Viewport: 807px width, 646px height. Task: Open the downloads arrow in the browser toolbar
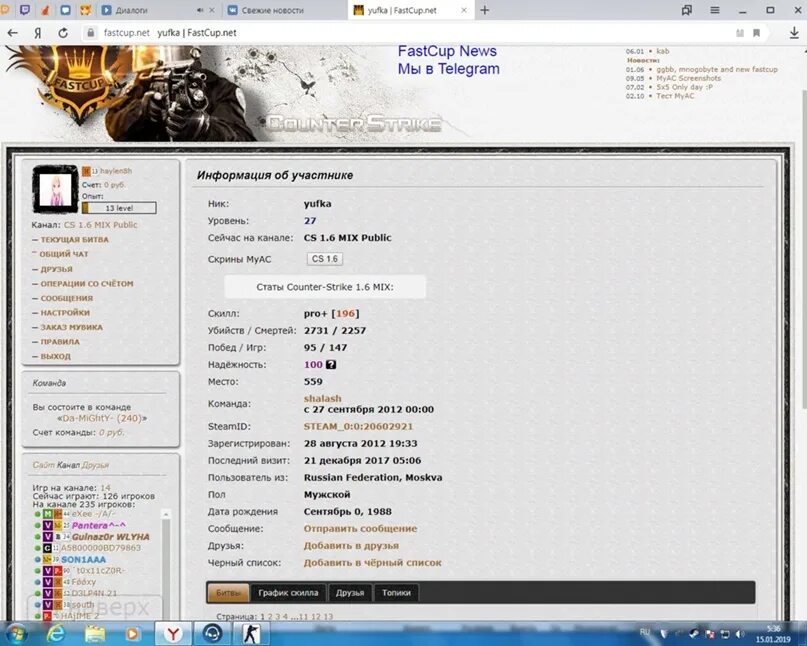(794, 33)
